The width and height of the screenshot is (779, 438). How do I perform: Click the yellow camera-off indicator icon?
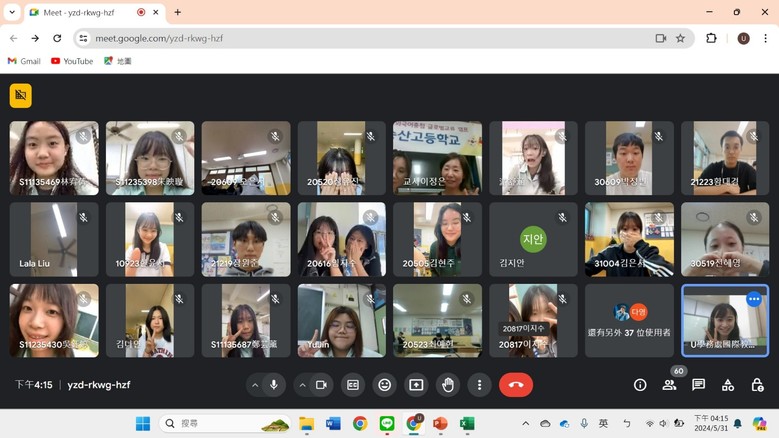coord(21,95)
